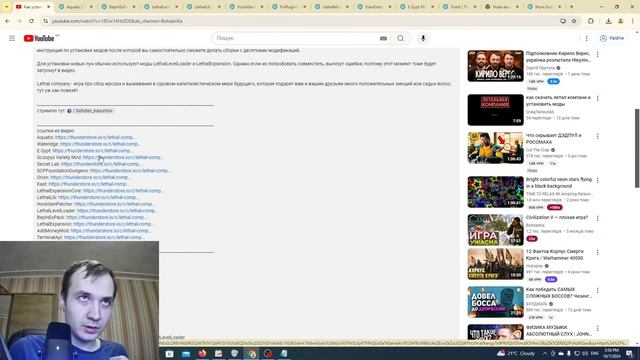640x360 pixels.
Task: Open the LethalExpansion thunderstore link
Action: (x=113, y=224)
